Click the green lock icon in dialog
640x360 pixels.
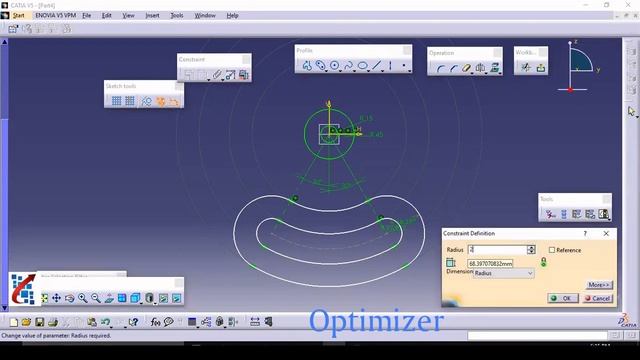pyautogui.click(x=544, y=262)
